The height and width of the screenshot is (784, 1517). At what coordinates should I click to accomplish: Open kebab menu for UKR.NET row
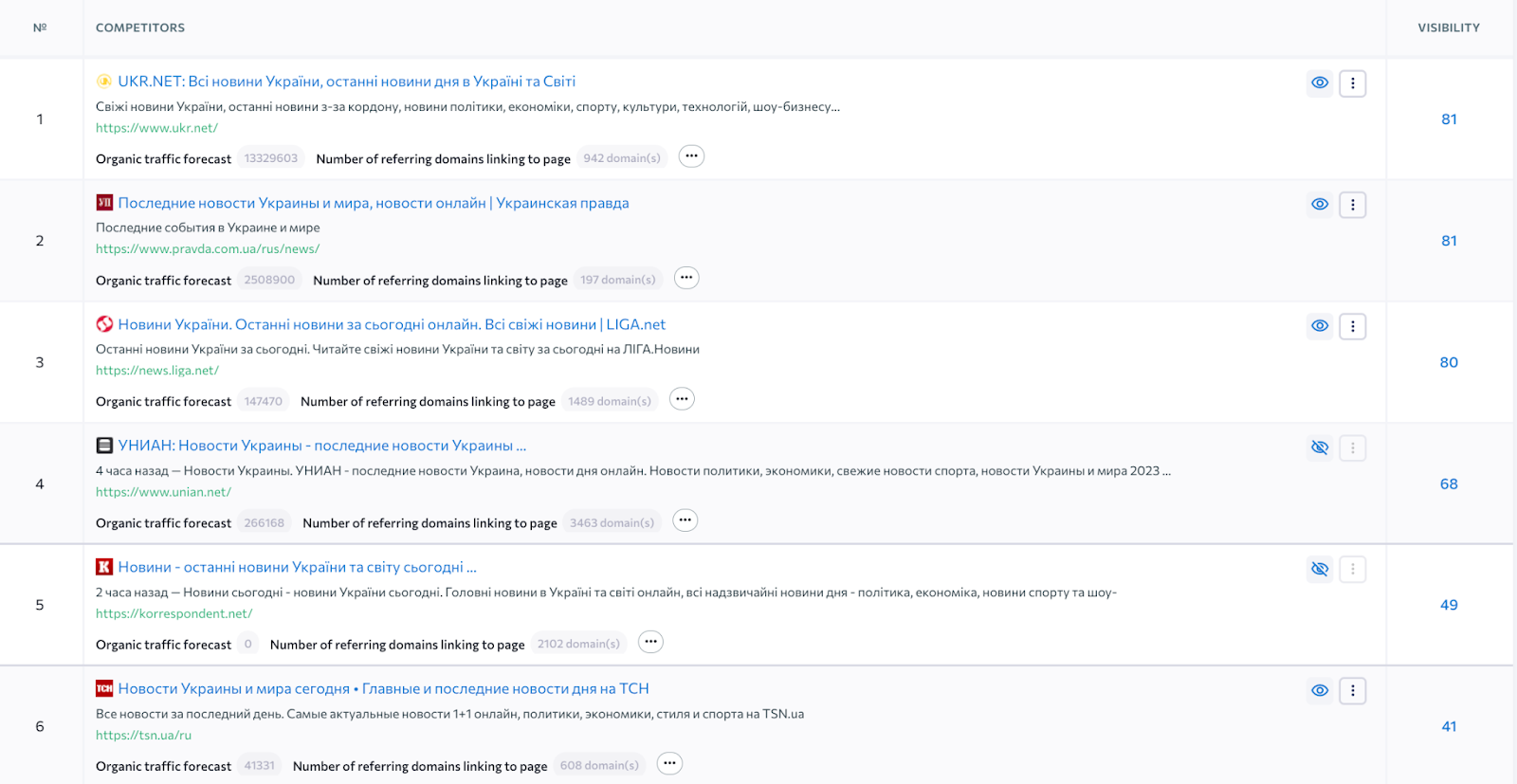pyautogui.click(x=1352, y=83)
